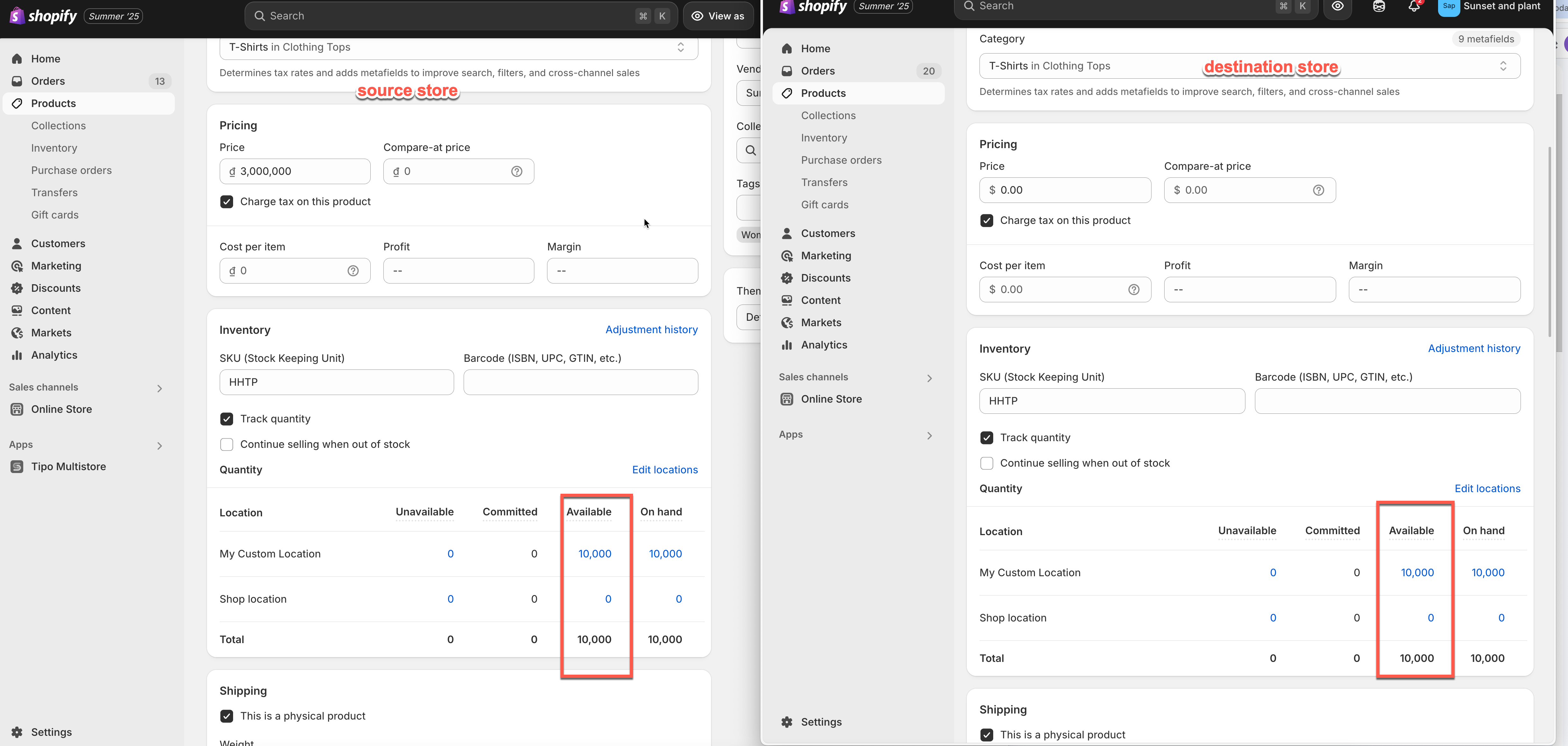Open Inventory in source store sidebar
Viewport: 1568px width, 746px height.
point(54,148)
